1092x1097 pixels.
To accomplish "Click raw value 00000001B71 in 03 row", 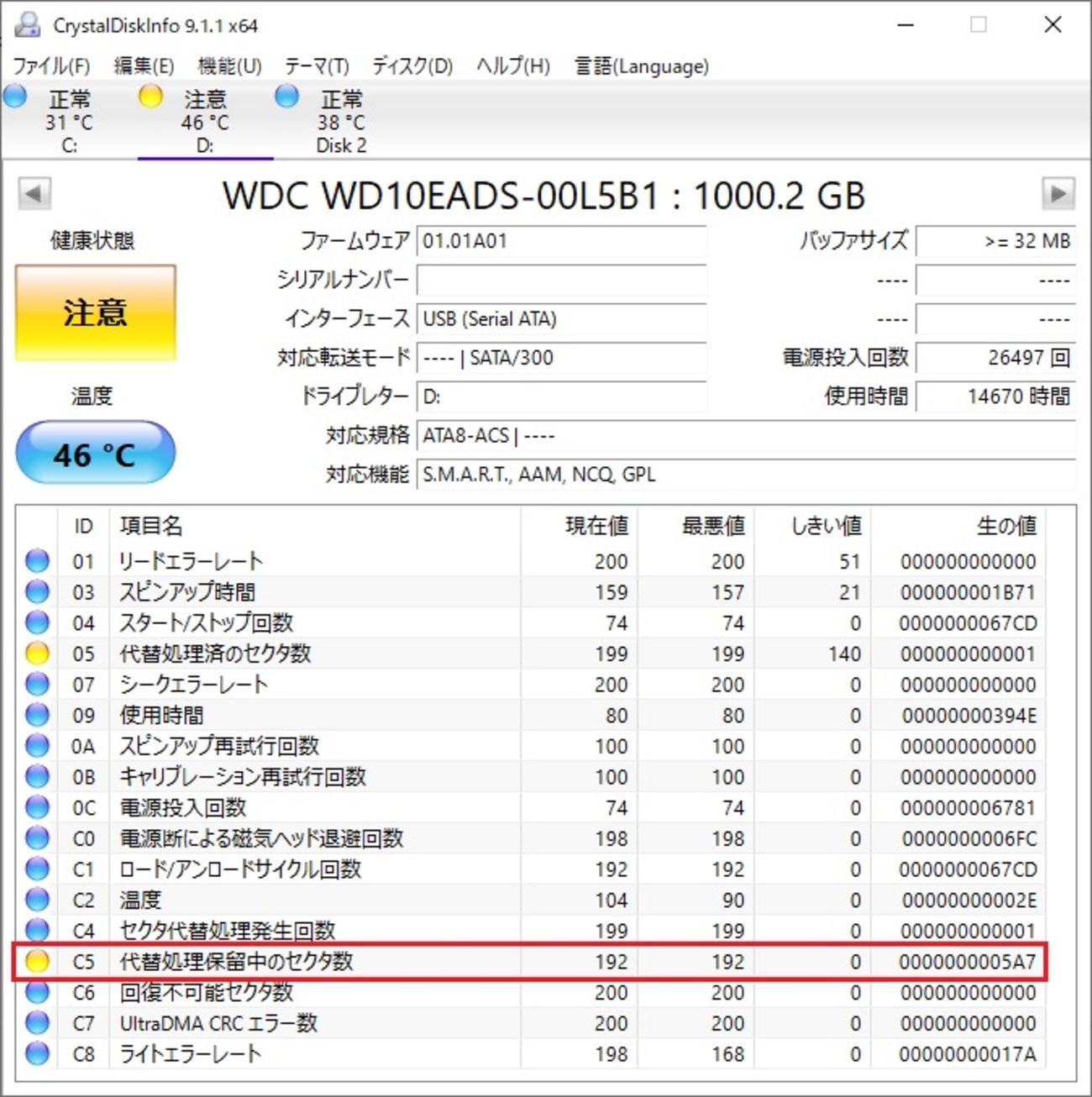I will pos(968,592).
